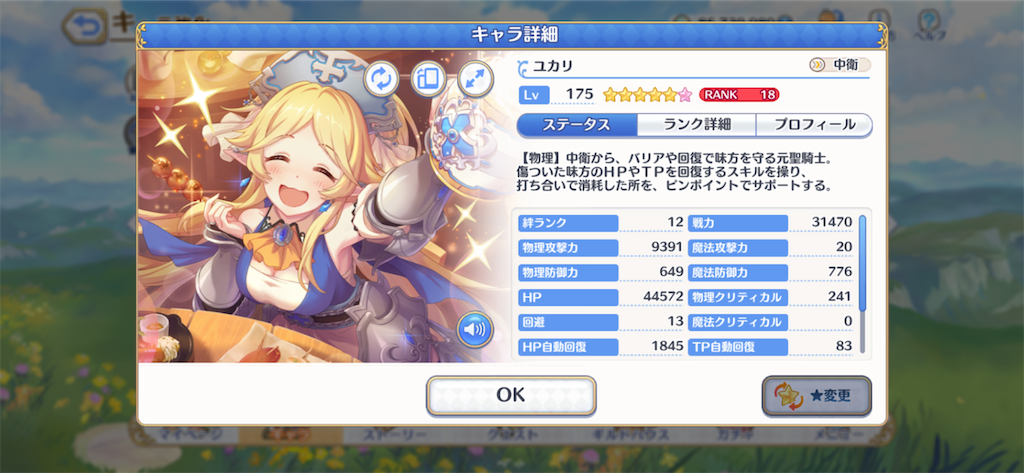This screenshot has height=473, width=1024.
Task: Click the Lv 175 level indicator
Action: coord(556,94)
